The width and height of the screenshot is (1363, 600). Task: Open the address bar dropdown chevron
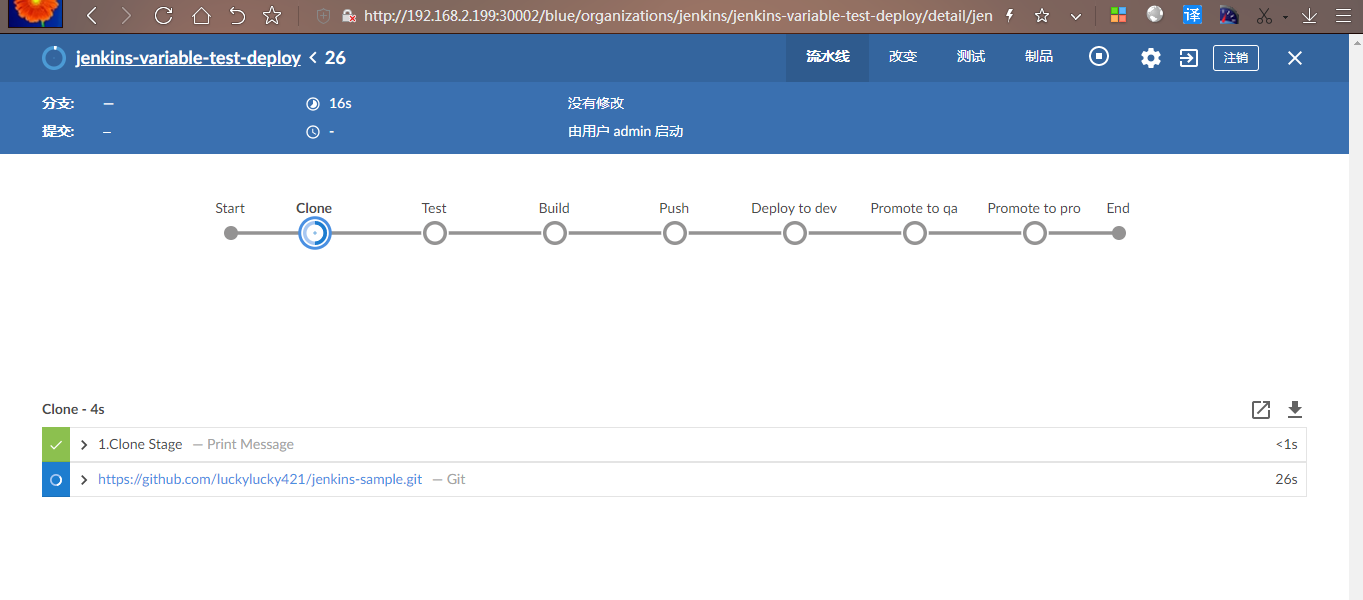1076,16
